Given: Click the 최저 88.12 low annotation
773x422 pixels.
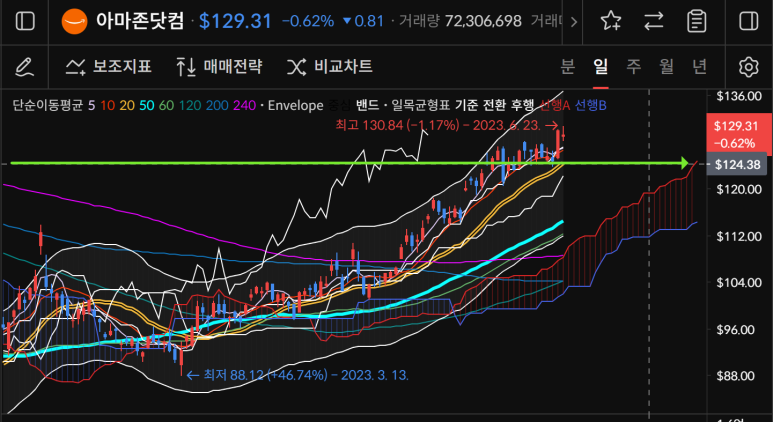Looking at the screenshot, I should [x=297, y=375].
